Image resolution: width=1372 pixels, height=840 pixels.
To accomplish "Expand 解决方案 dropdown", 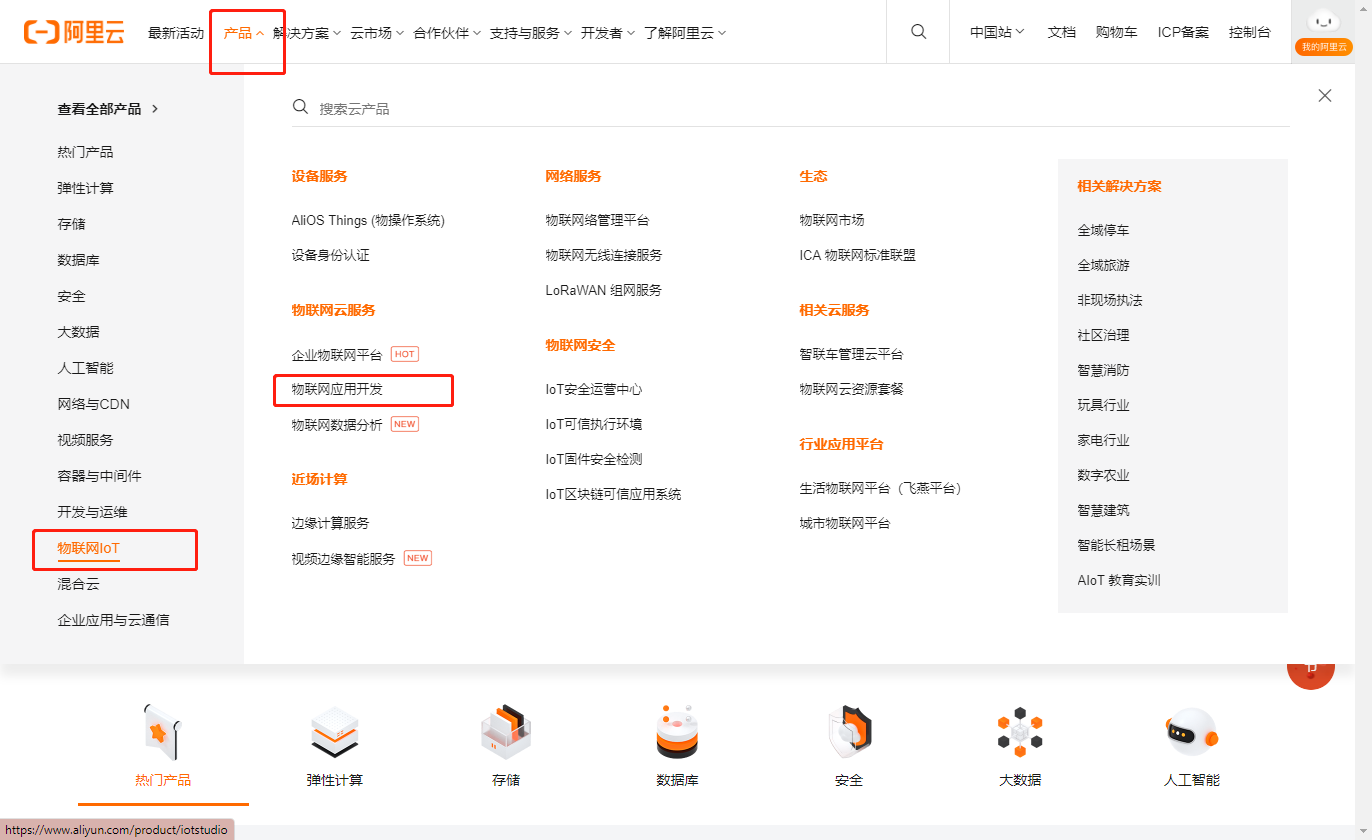I will 308,33.
